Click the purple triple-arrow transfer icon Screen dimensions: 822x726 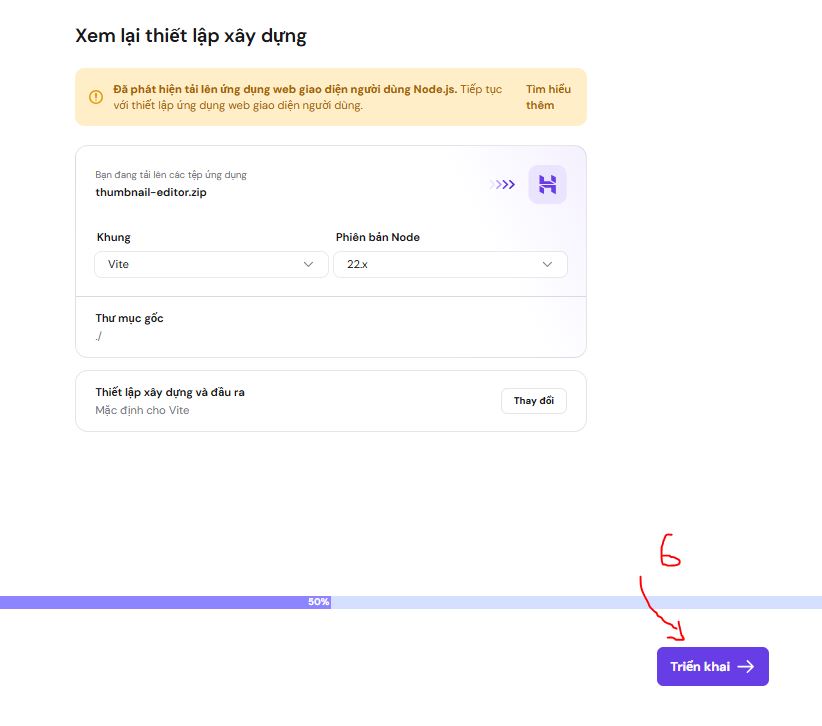502,184
